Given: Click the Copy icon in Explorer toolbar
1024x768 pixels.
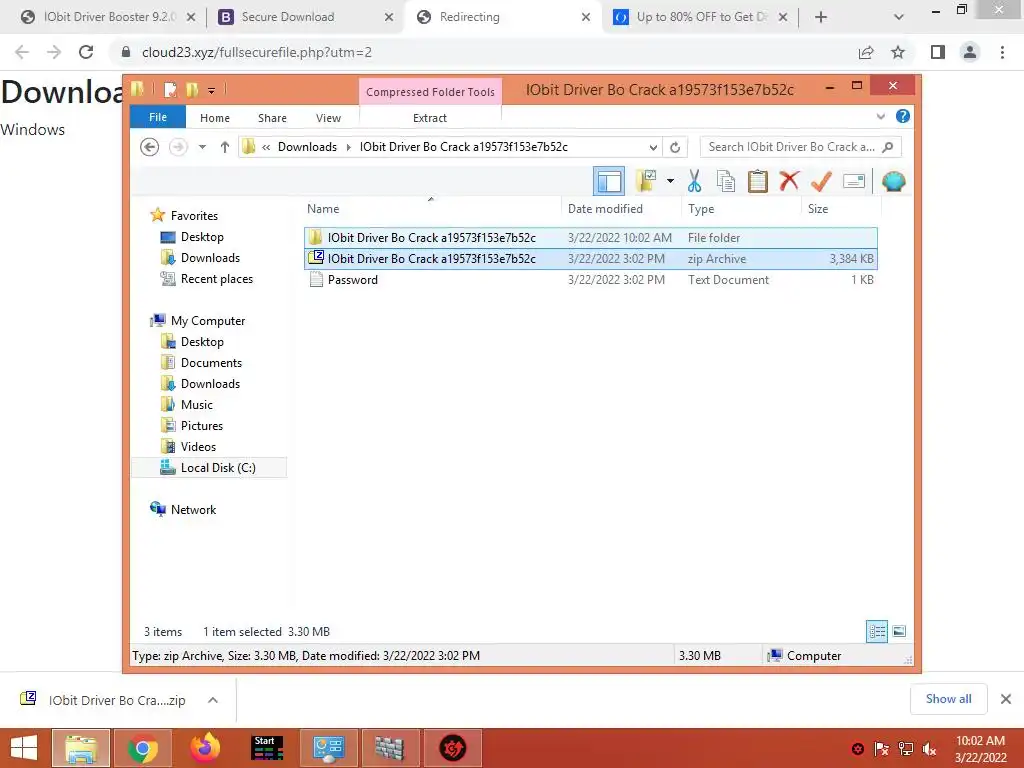Looking at the screenshot, I should point(726,181).
